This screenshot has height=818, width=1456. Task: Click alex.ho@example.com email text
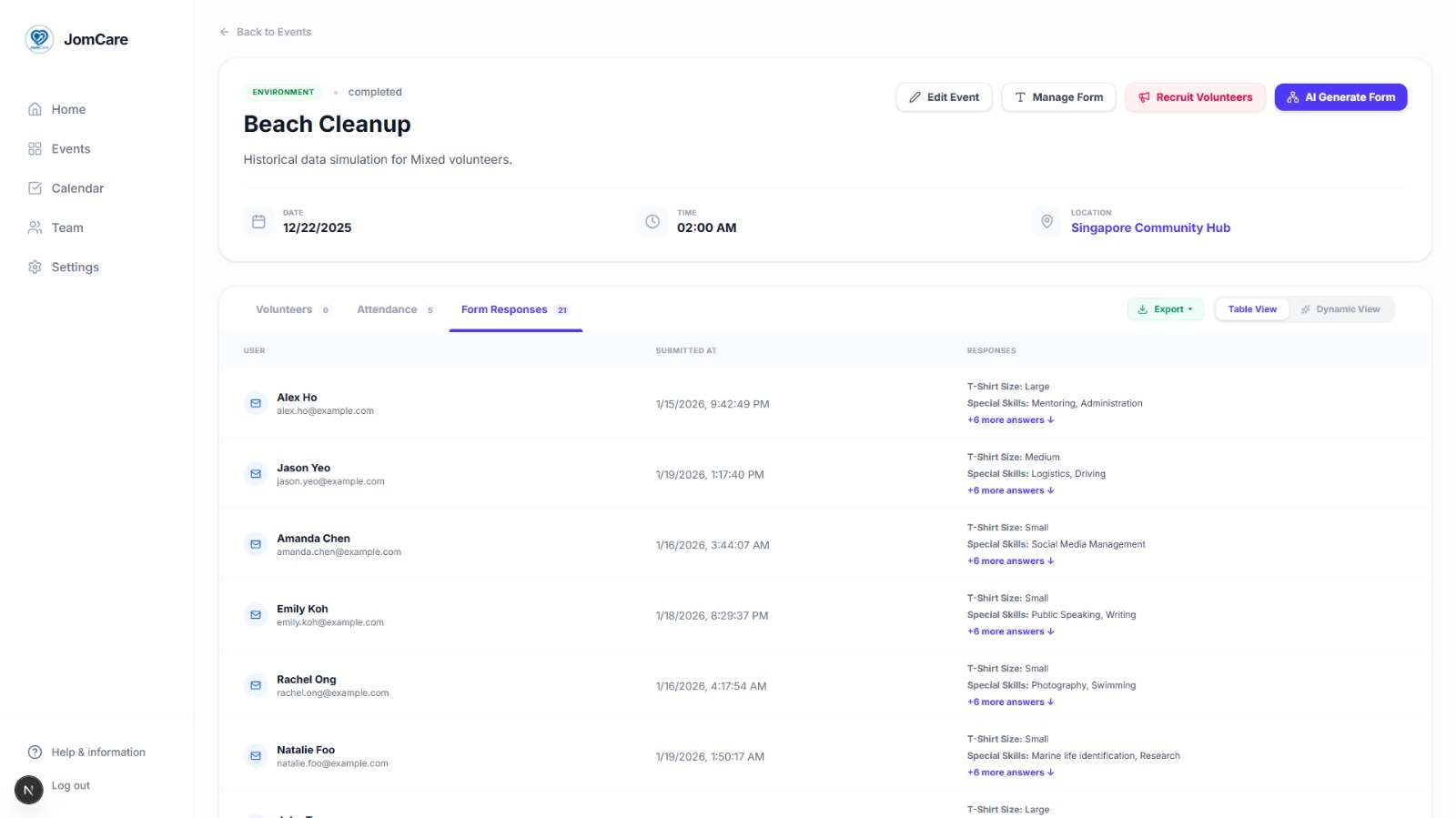(x=325, y=411)
